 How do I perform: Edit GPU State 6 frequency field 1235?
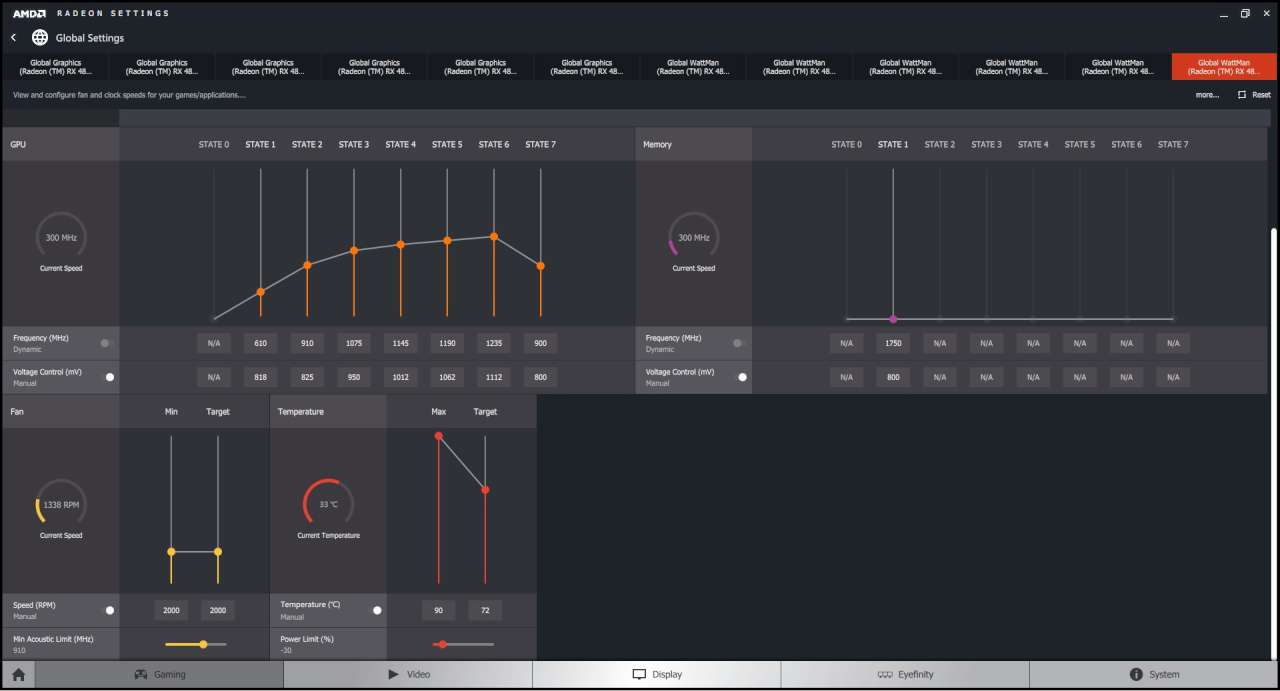click(x=494, y=343)
